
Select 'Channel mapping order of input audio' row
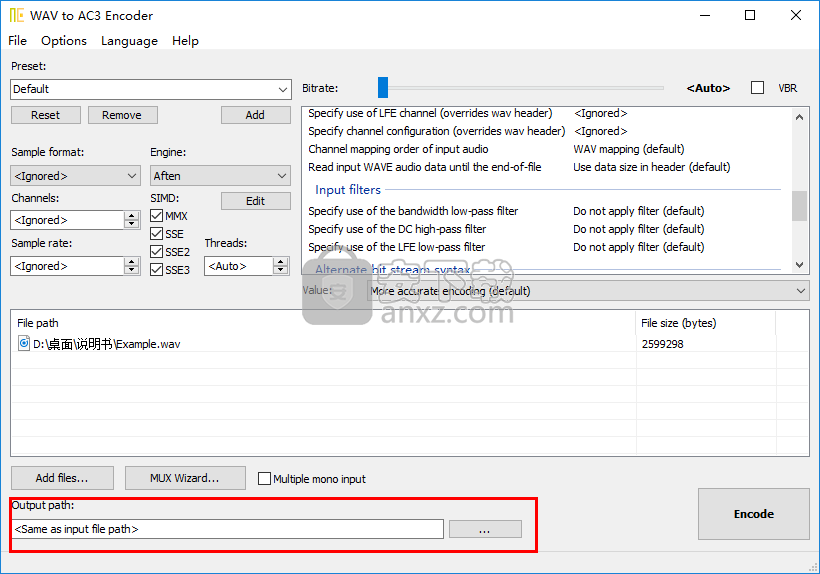point(544,150)
